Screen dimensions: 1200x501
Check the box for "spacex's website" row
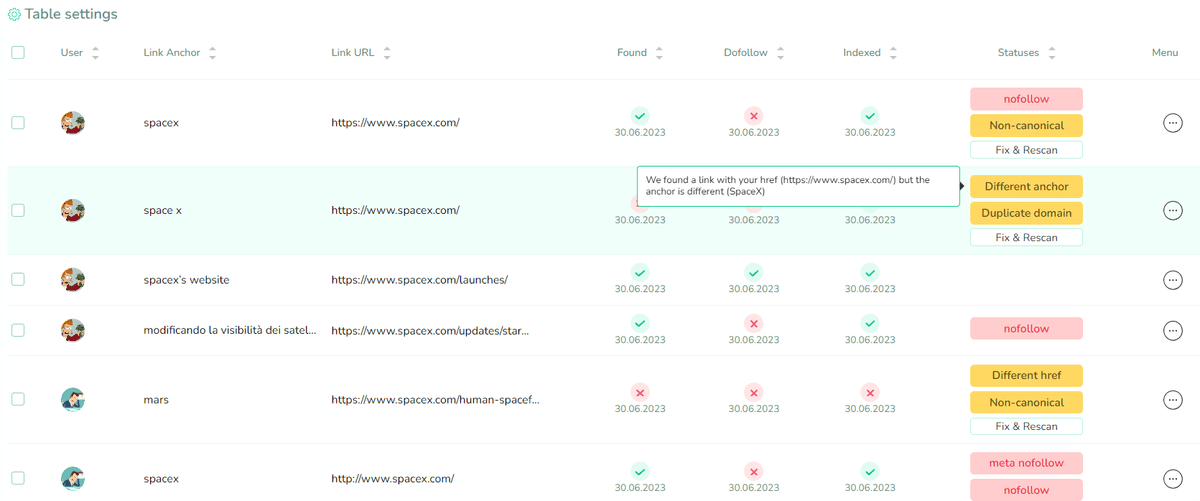click(18, 280)
